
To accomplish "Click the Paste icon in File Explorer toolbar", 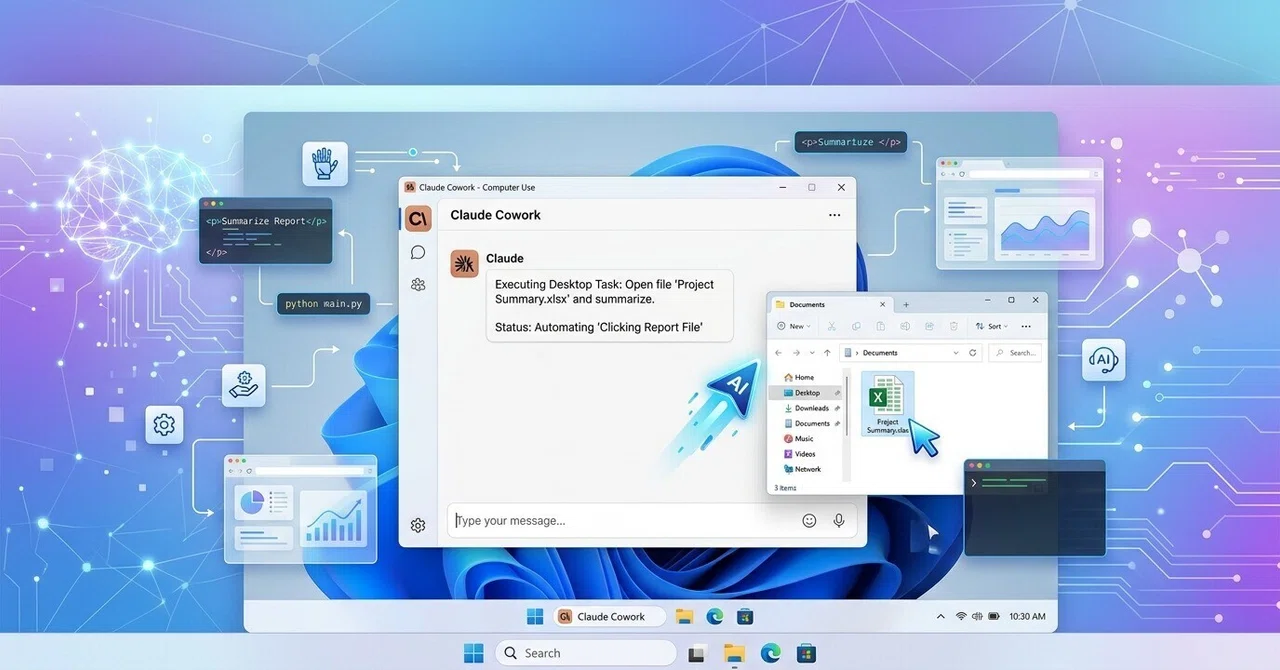I will coord(881,326).
